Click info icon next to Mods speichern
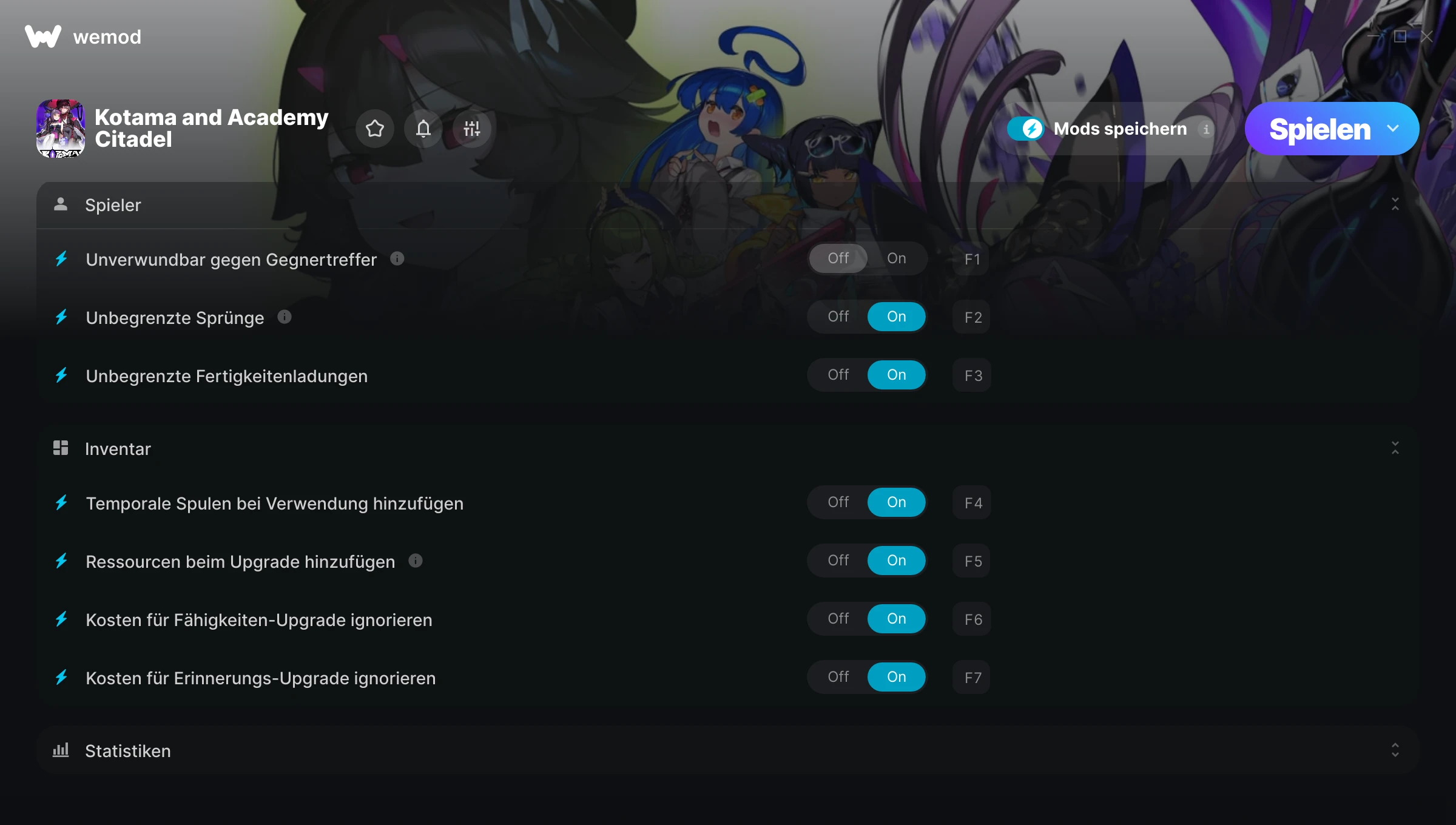The width and height of the screenshot is (1456, 825). 1206,129
